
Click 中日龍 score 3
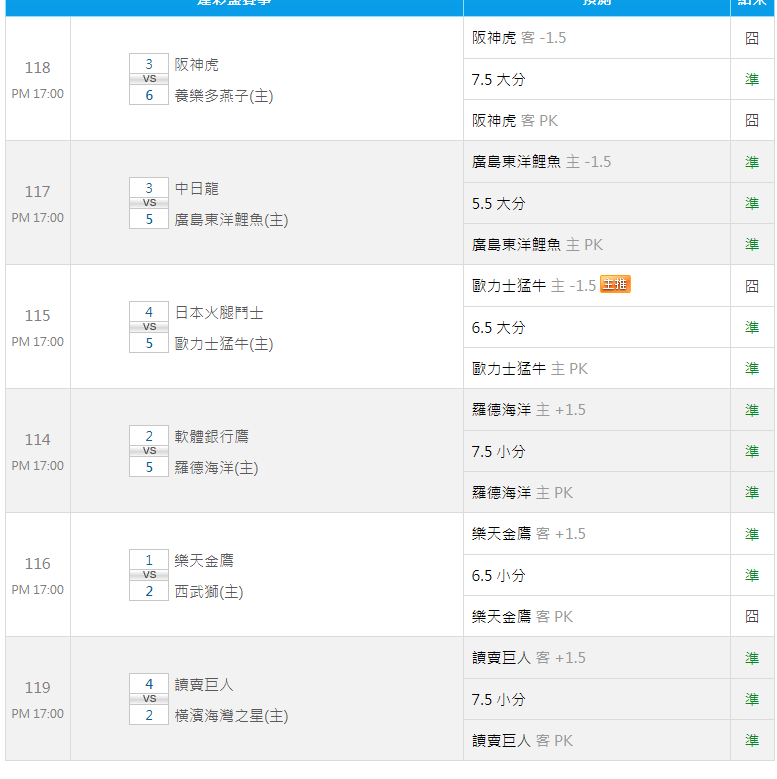(149, 188)
